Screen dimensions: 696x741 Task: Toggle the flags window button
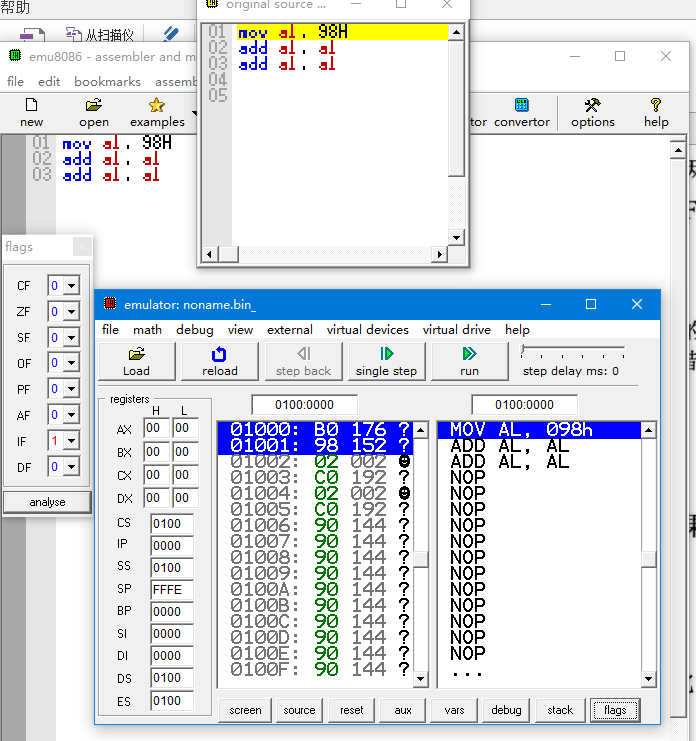[x=615, y=710]
